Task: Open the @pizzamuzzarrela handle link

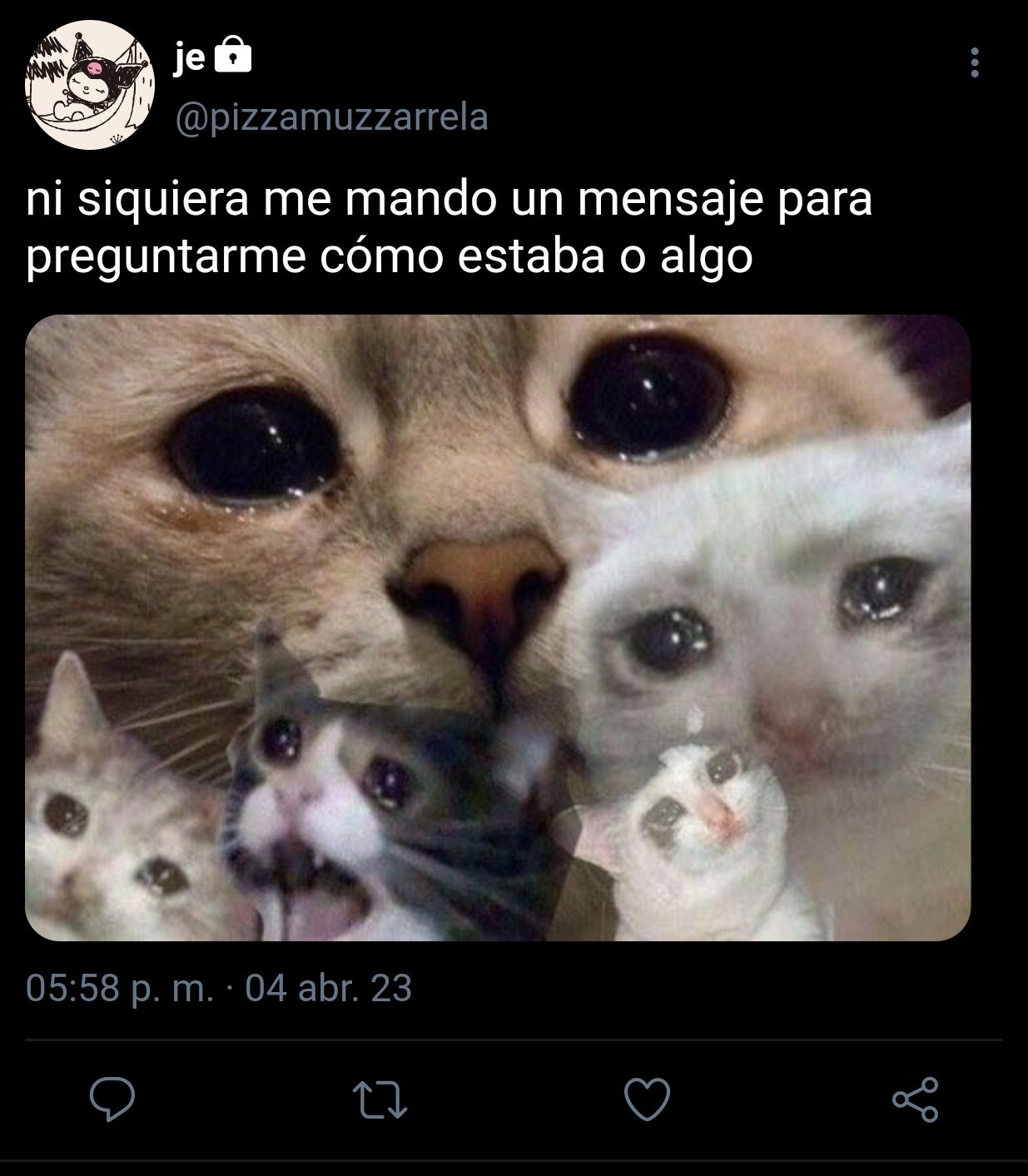Action: pyautogui.click(x=331, y=117)
